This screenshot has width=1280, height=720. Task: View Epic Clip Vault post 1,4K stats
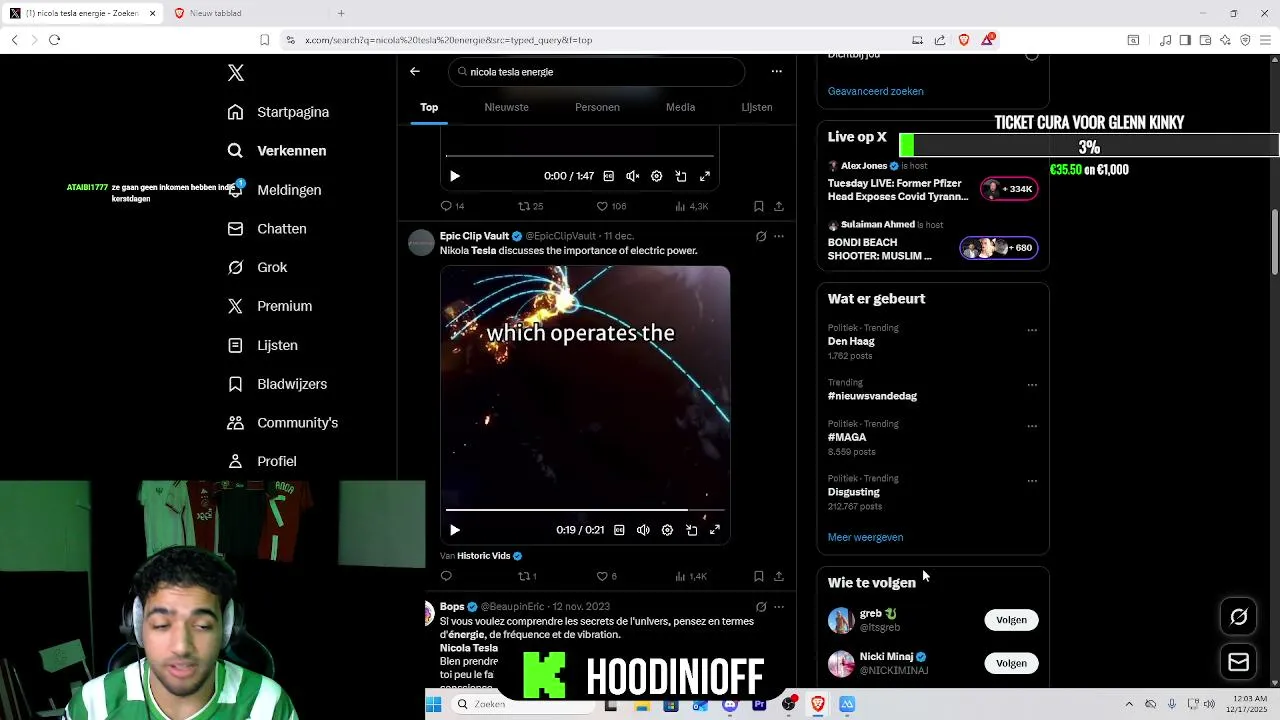point(691,576)
